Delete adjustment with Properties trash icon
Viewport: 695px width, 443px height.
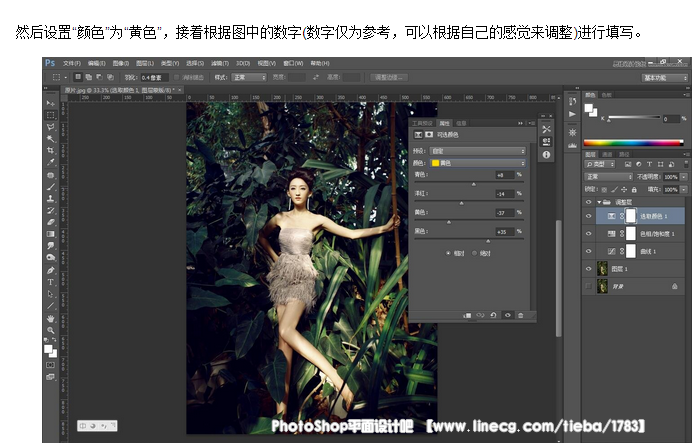coord(521,315)
